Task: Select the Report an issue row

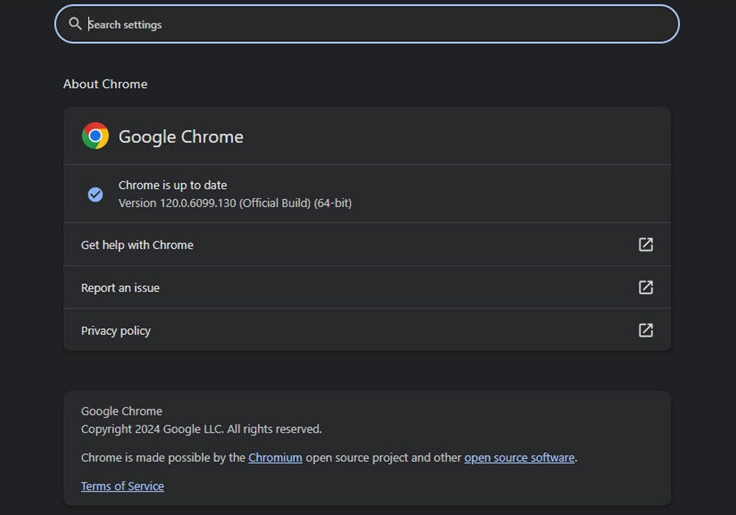Action: point(120,288)
